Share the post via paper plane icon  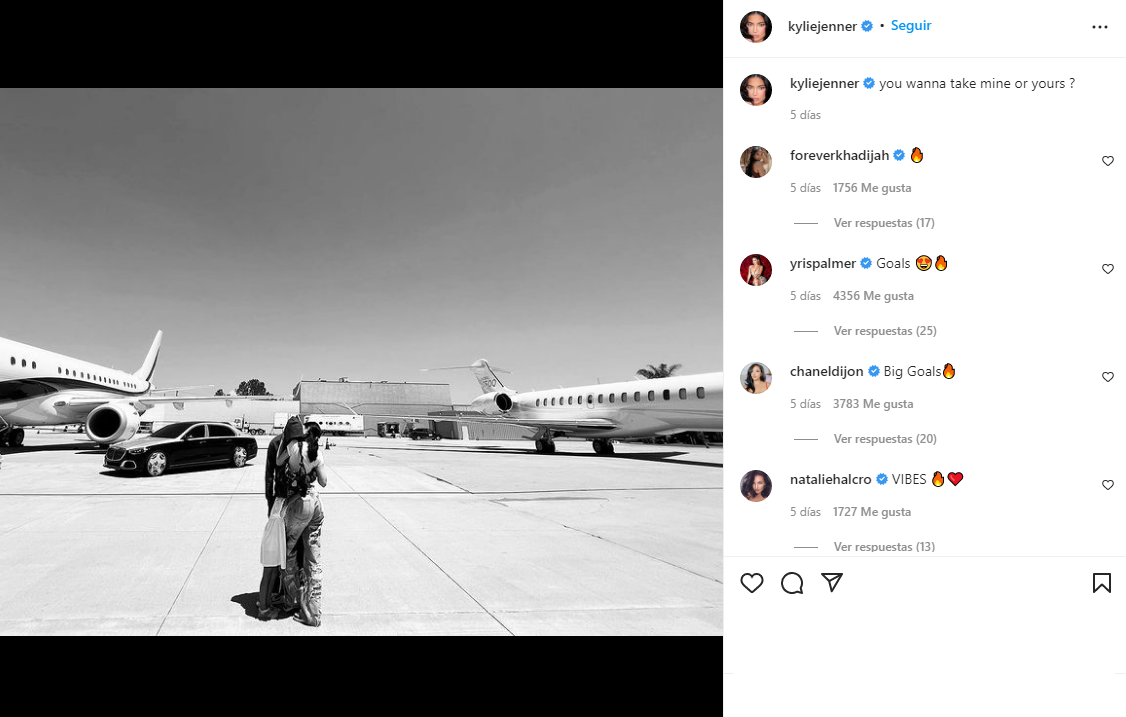(831, 582)
